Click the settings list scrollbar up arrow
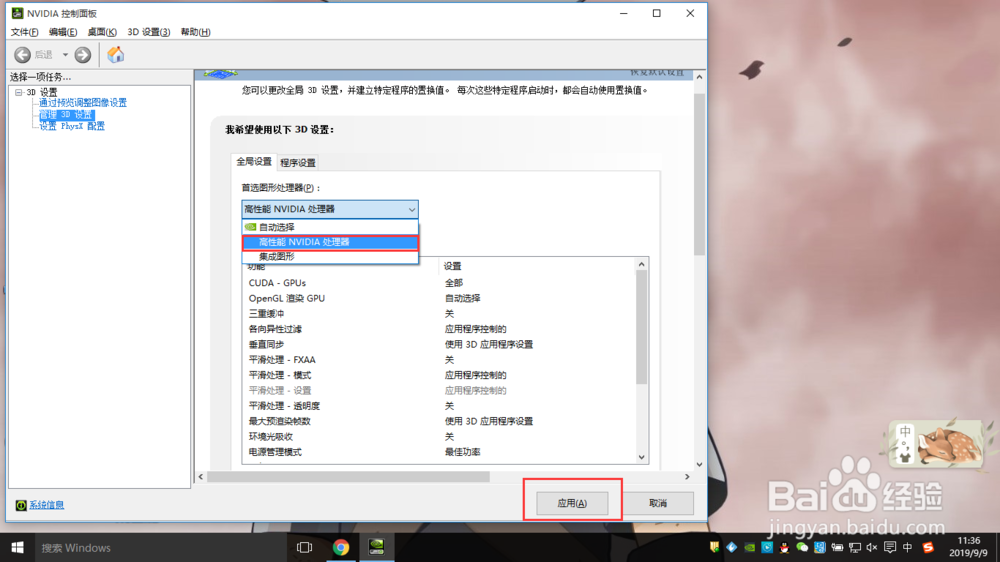The image size is (1000, 562). coord(642,264)
